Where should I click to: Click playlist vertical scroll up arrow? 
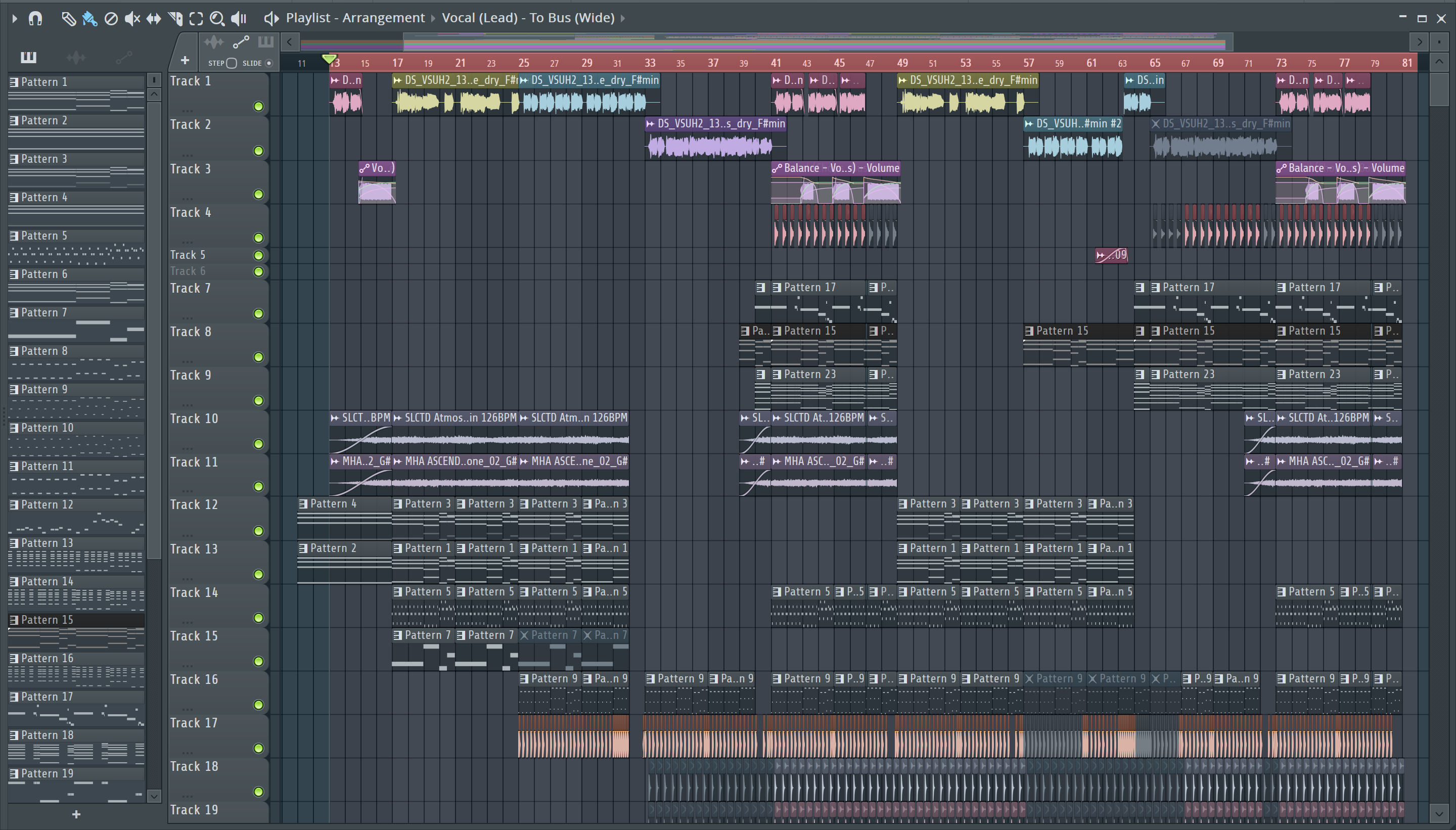coord(1439,62)
